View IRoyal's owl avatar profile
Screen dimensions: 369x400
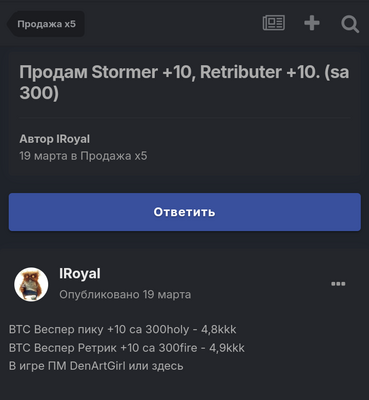point(31,284)
